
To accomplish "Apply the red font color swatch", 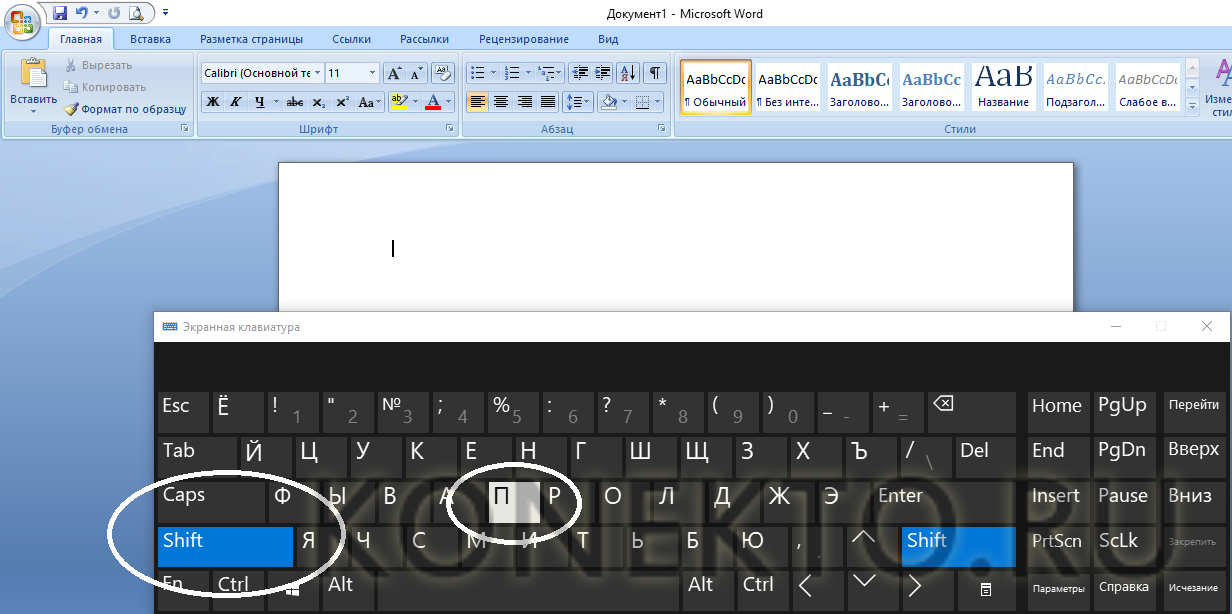I will point(433,102).
